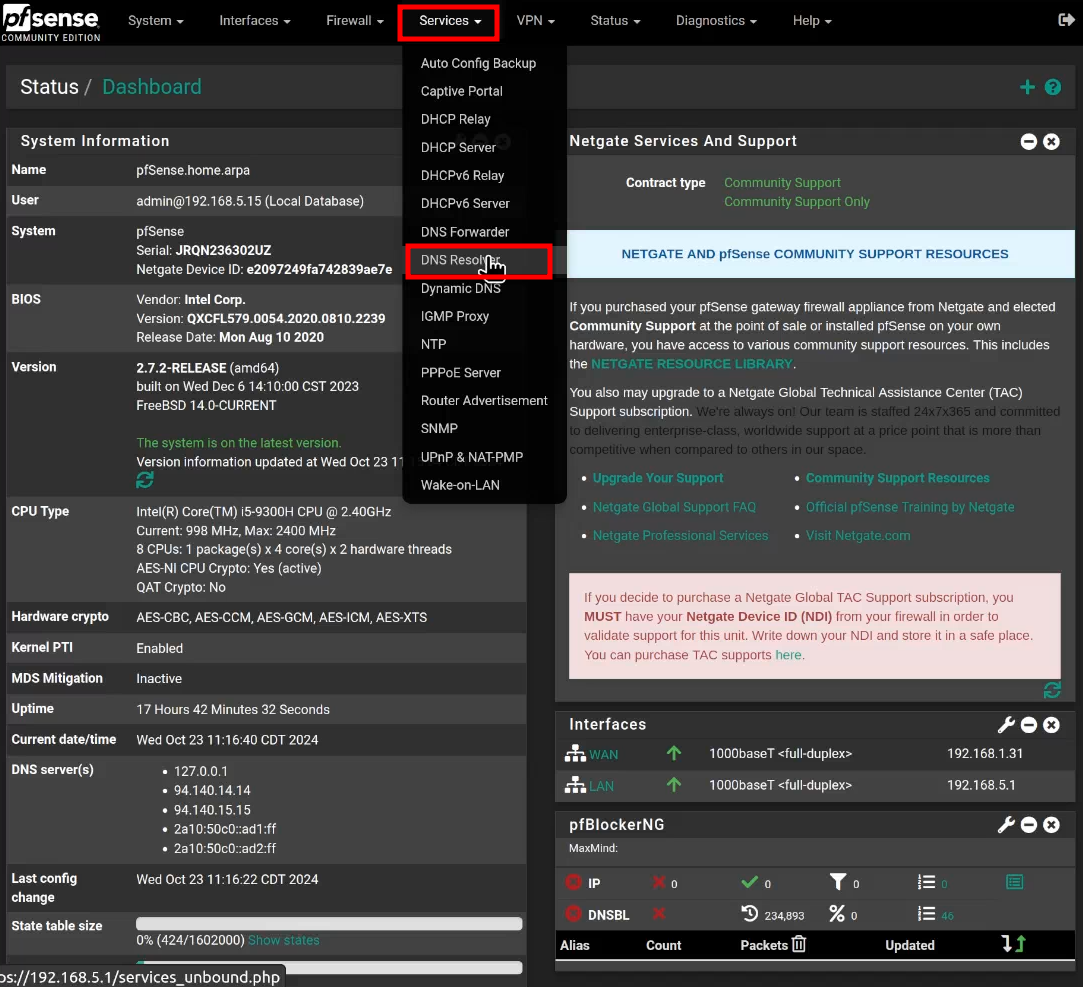The height and width of the screenshot is (987, 1083).
Task: Open pfBlockerNG widget wrench settings
Action: tap(1006, 825)
